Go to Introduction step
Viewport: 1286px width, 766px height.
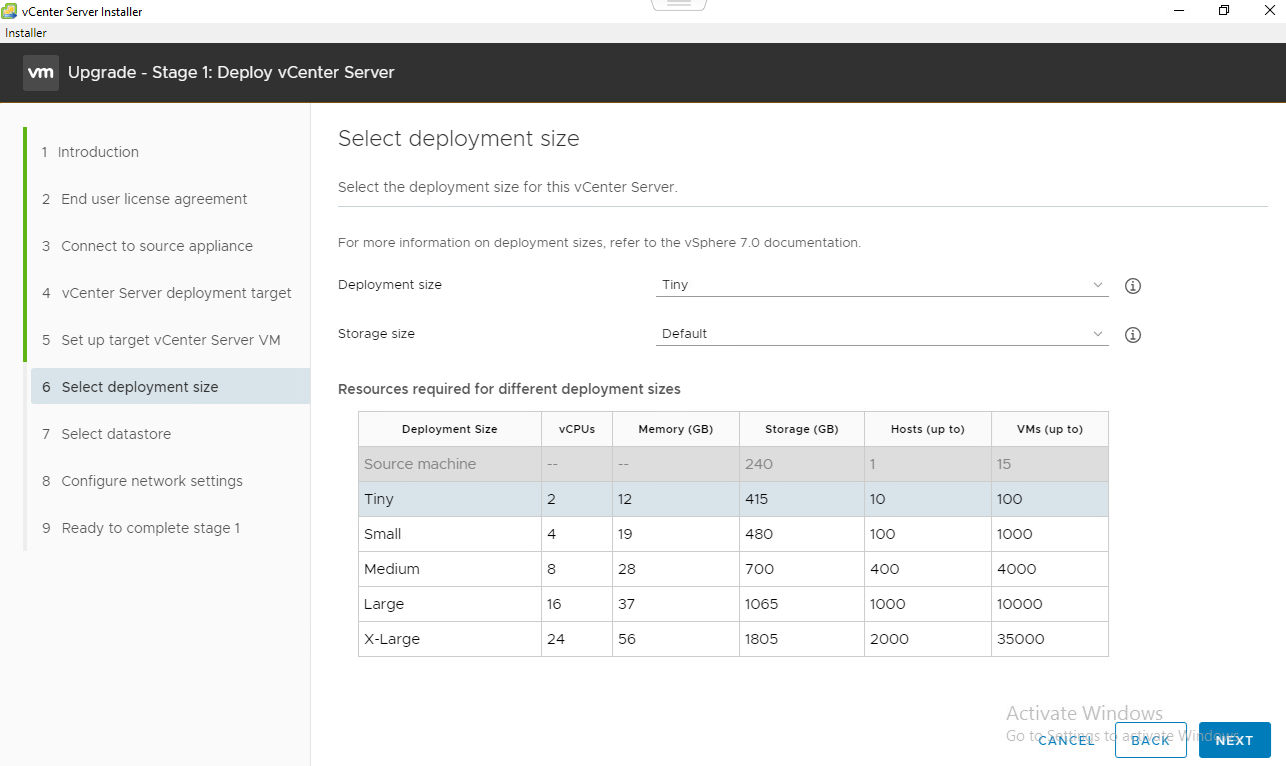[98, 152]
